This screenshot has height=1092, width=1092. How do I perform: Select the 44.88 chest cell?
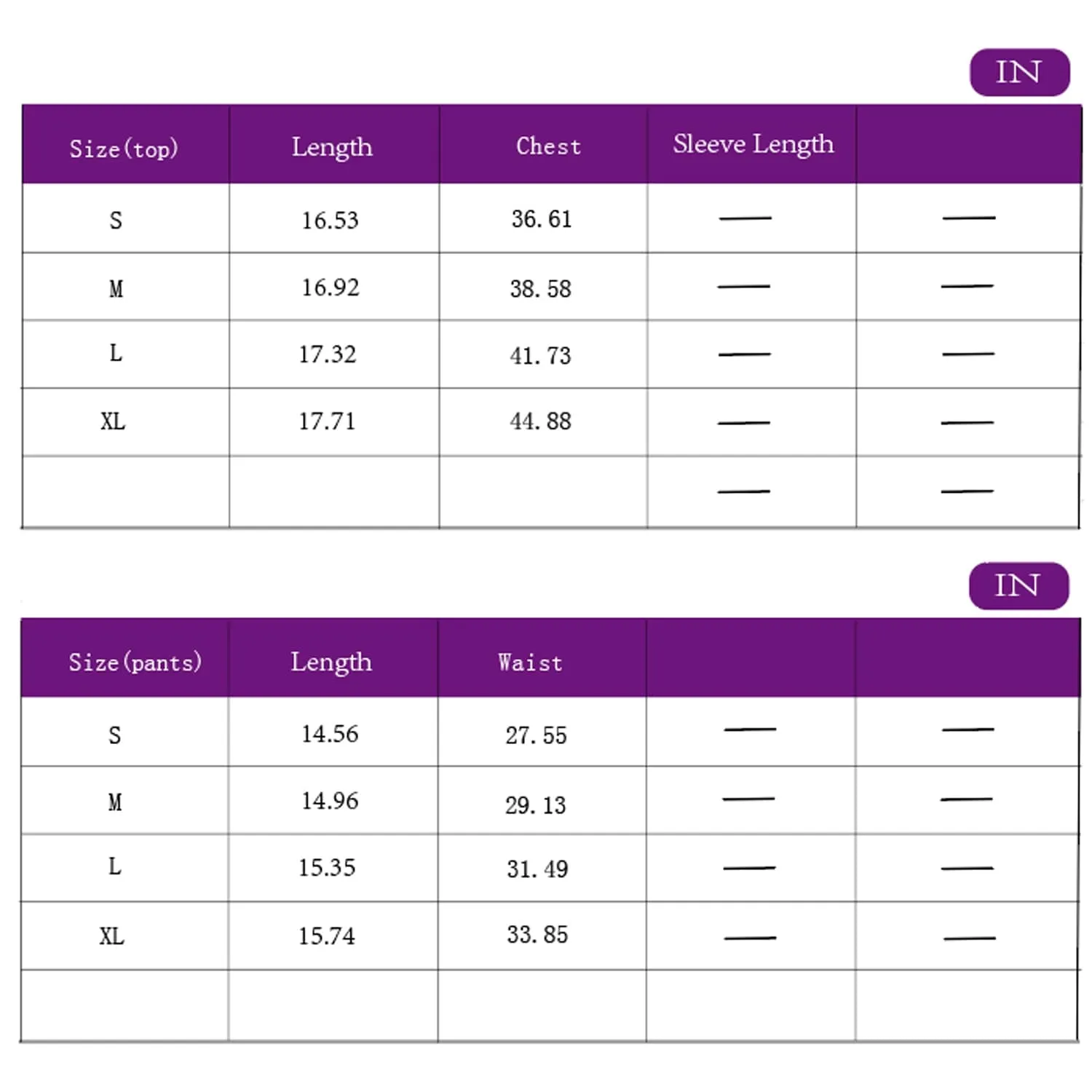[540, 421]
